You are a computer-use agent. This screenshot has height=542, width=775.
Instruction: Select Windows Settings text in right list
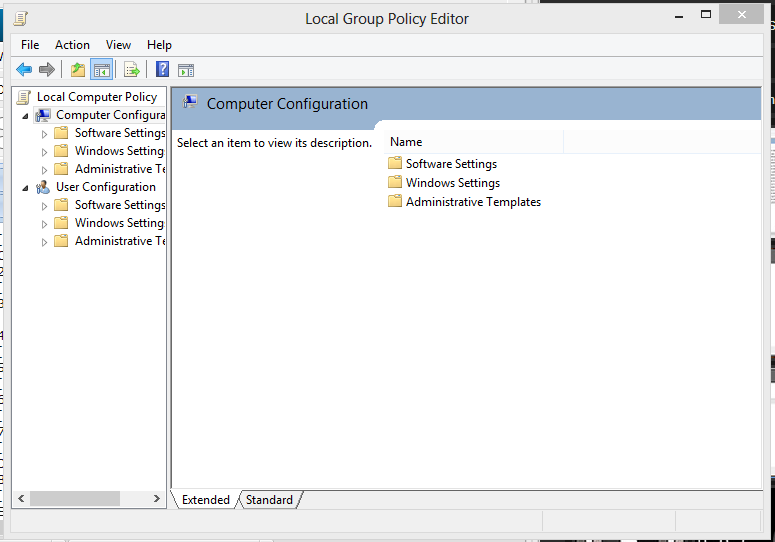[x=453, y=183]
